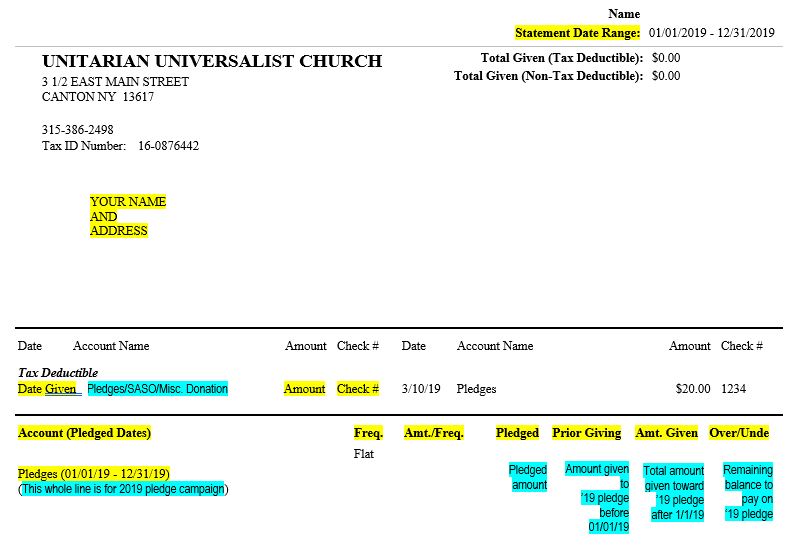Click the phone number 315-386-2498
Image resolution: width=788 pixels, height=547 pixels.
[x=78, y=130]
